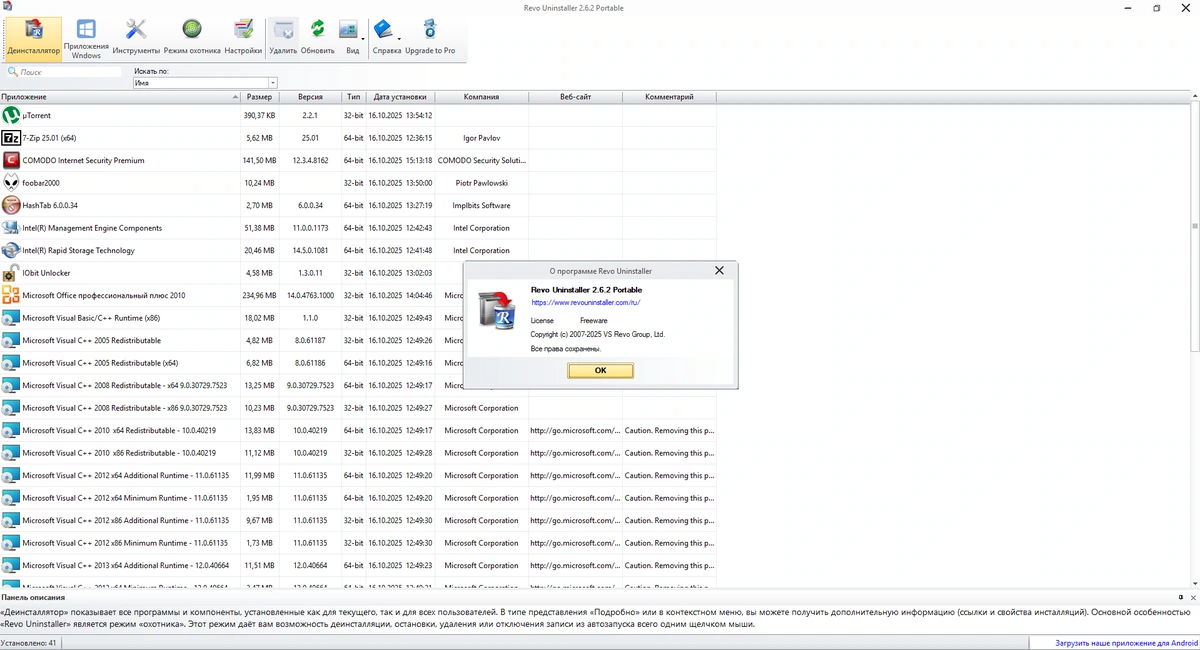Sort by the Комментарий column header
Viewport: 1200px width, 650px height.
(669, 97)
